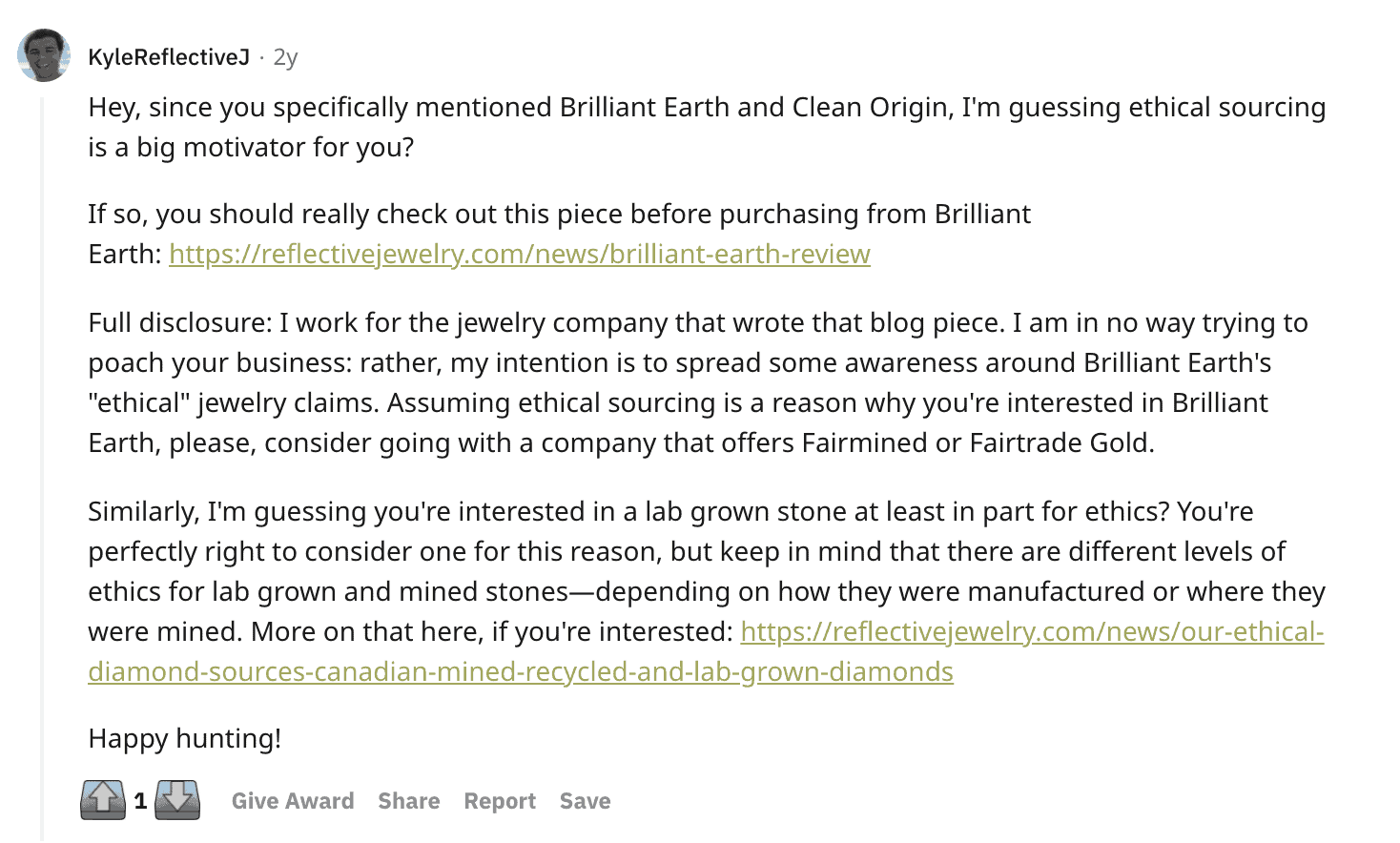View KyleReflectiveJ's profile via the username
The width and height of the screenshot is (1400, 843).
169,56
